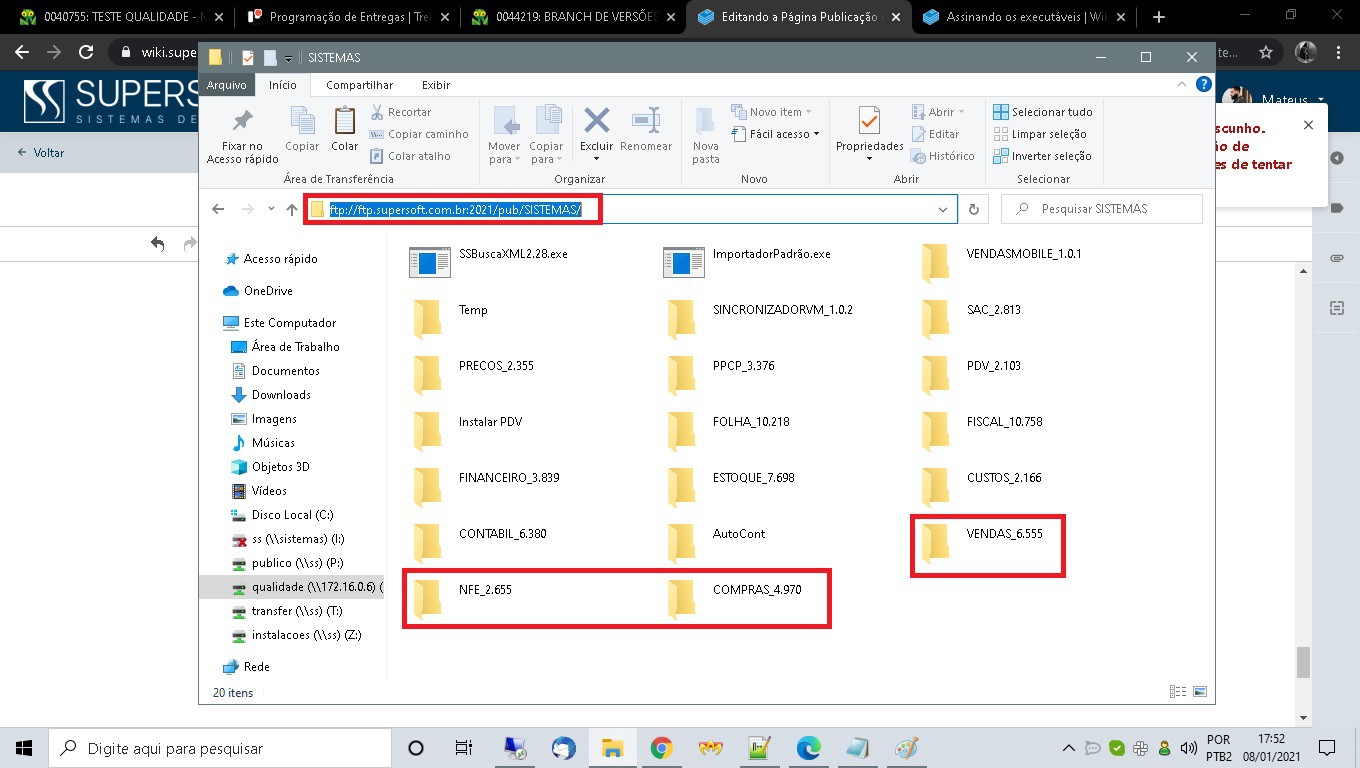Switch to details view layout icon
Screen dimensions: 1360x768
point(1177,692)
